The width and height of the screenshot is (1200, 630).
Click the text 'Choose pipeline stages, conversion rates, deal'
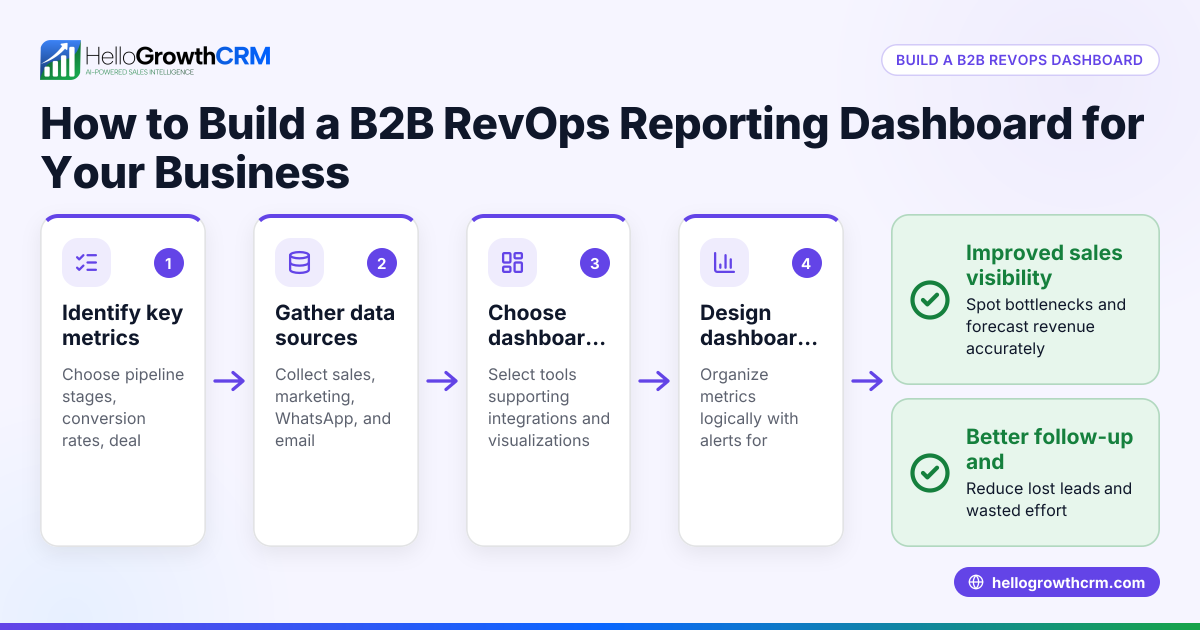(123, 407)
